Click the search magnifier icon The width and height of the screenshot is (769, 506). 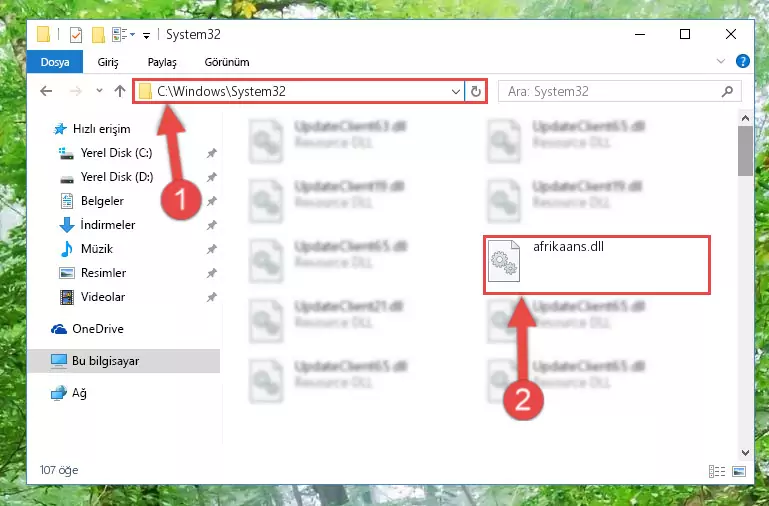click(x=728, y=91)
